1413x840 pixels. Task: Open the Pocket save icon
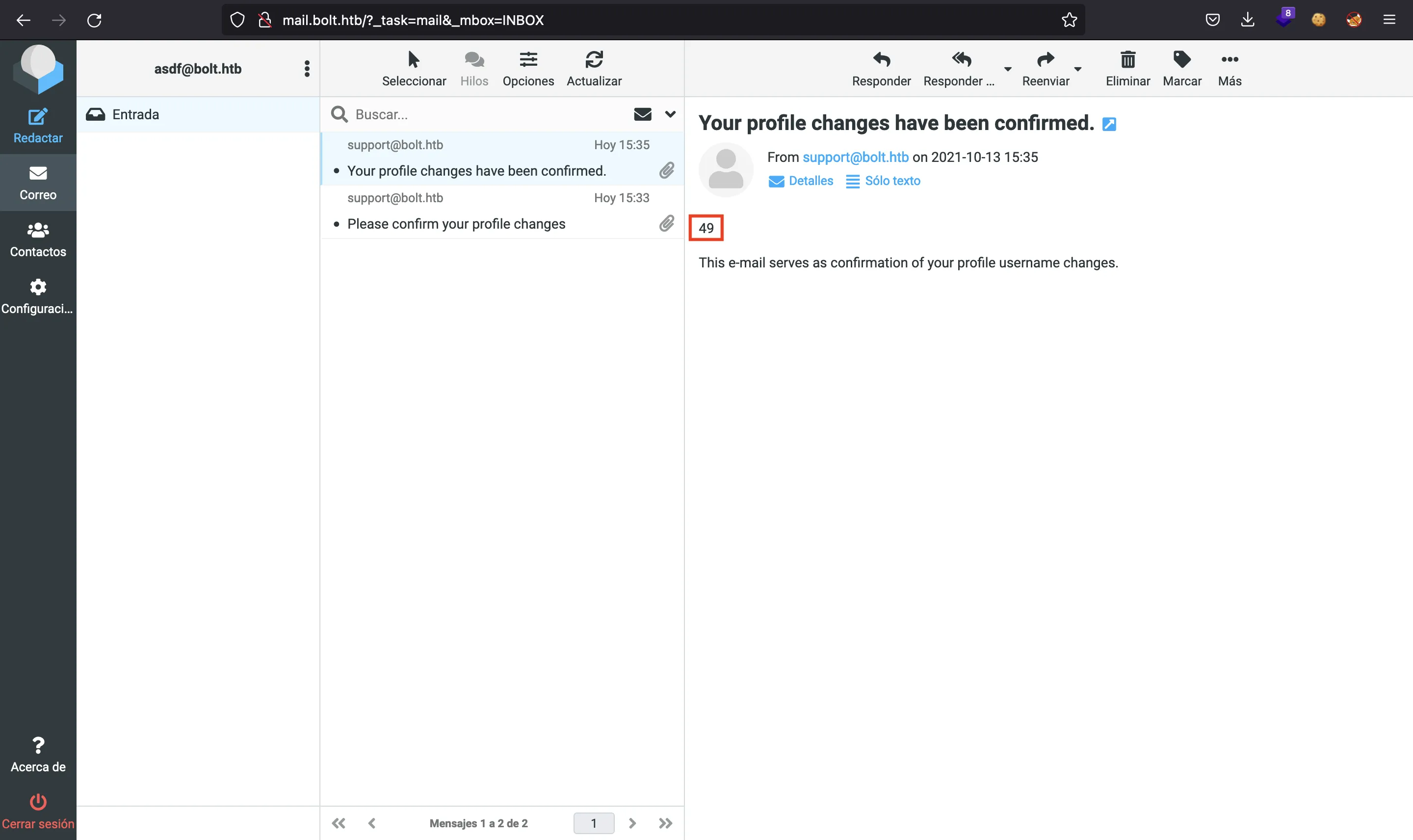pos(1212,21)
